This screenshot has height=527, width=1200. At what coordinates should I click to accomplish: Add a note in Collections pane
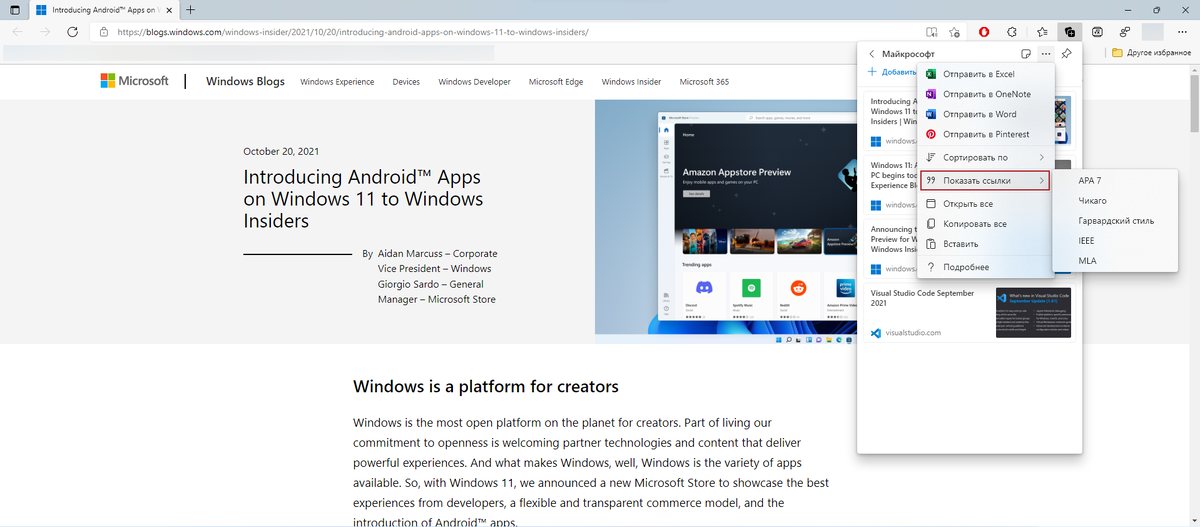(1025, 53)
